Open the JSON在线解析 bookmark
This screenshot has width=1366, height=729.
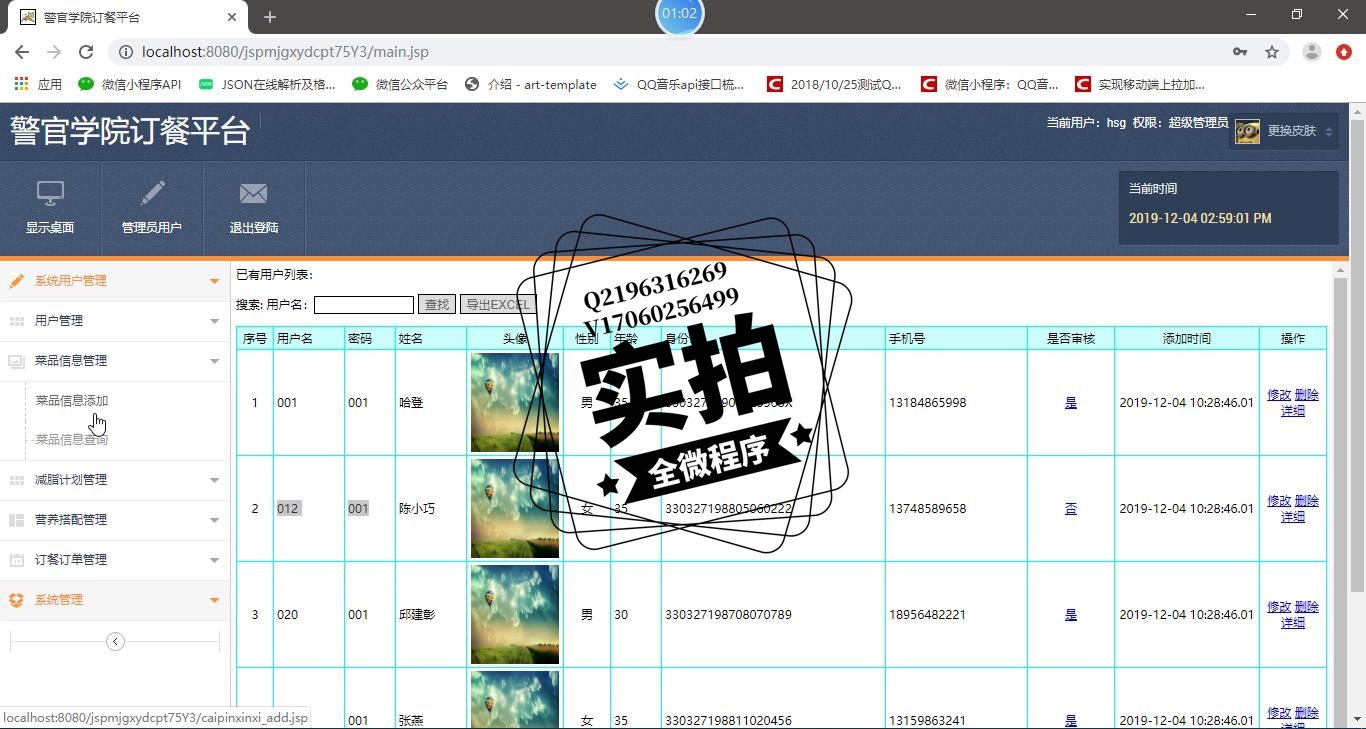pyautogui.click(x=267, y=84)
